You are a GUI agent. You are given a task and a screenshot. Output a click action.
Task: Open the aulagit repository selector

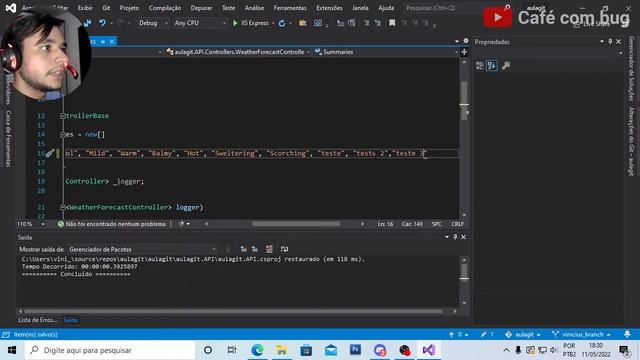(x=523, y=334)
